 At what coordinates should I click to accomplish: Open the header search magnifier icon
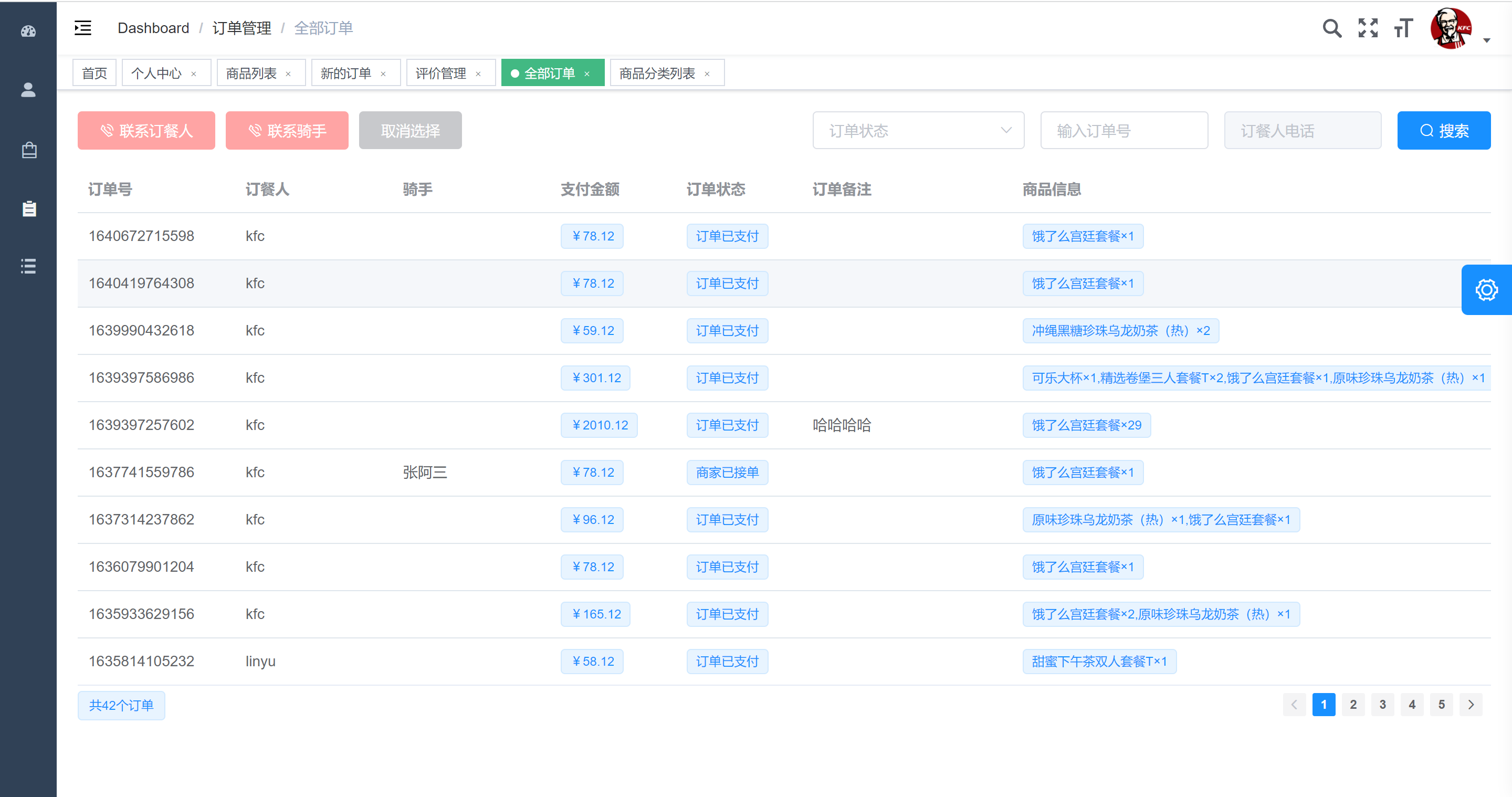[x=1331, y=28]
